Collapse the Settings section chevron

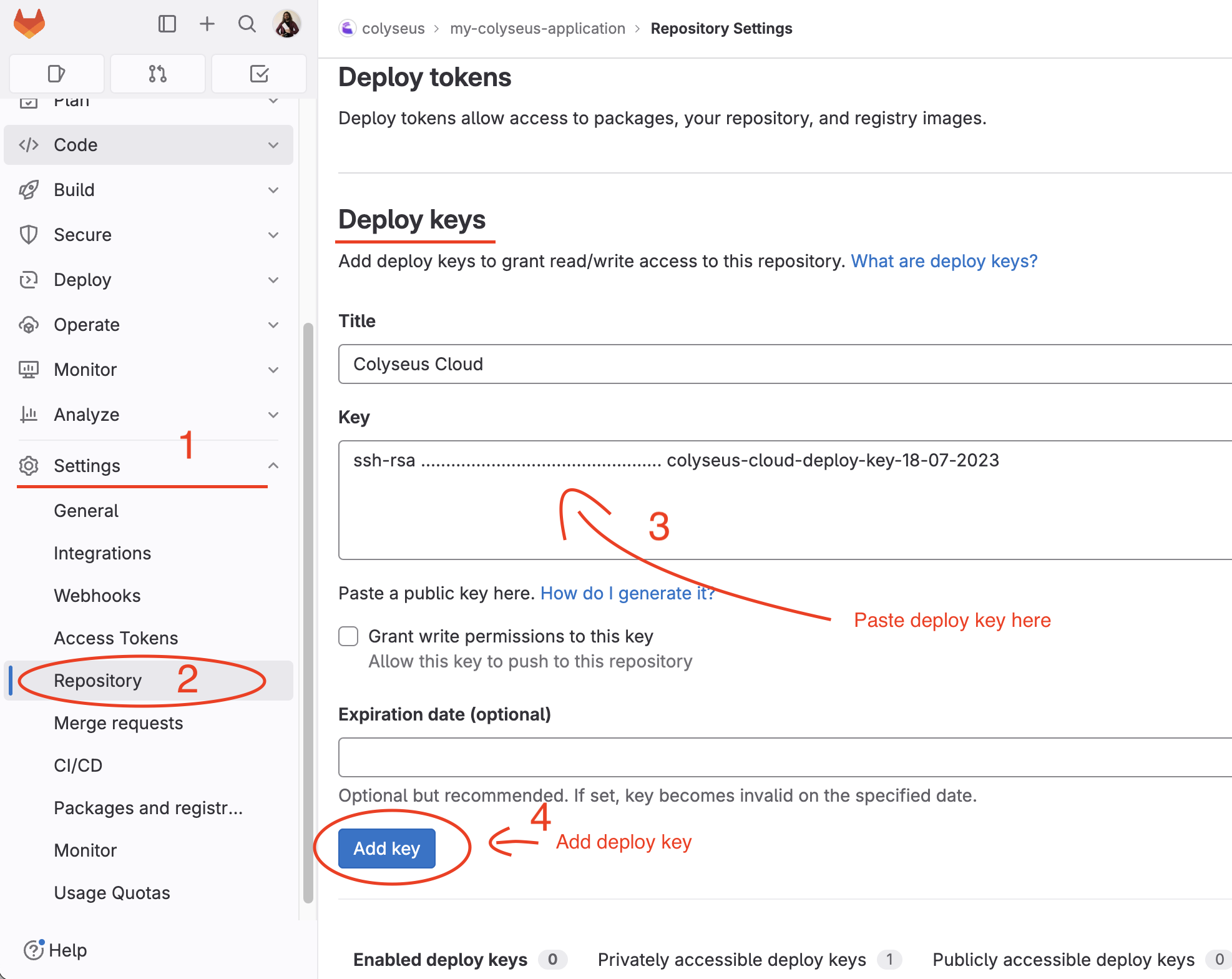click(x=273, y=466)
